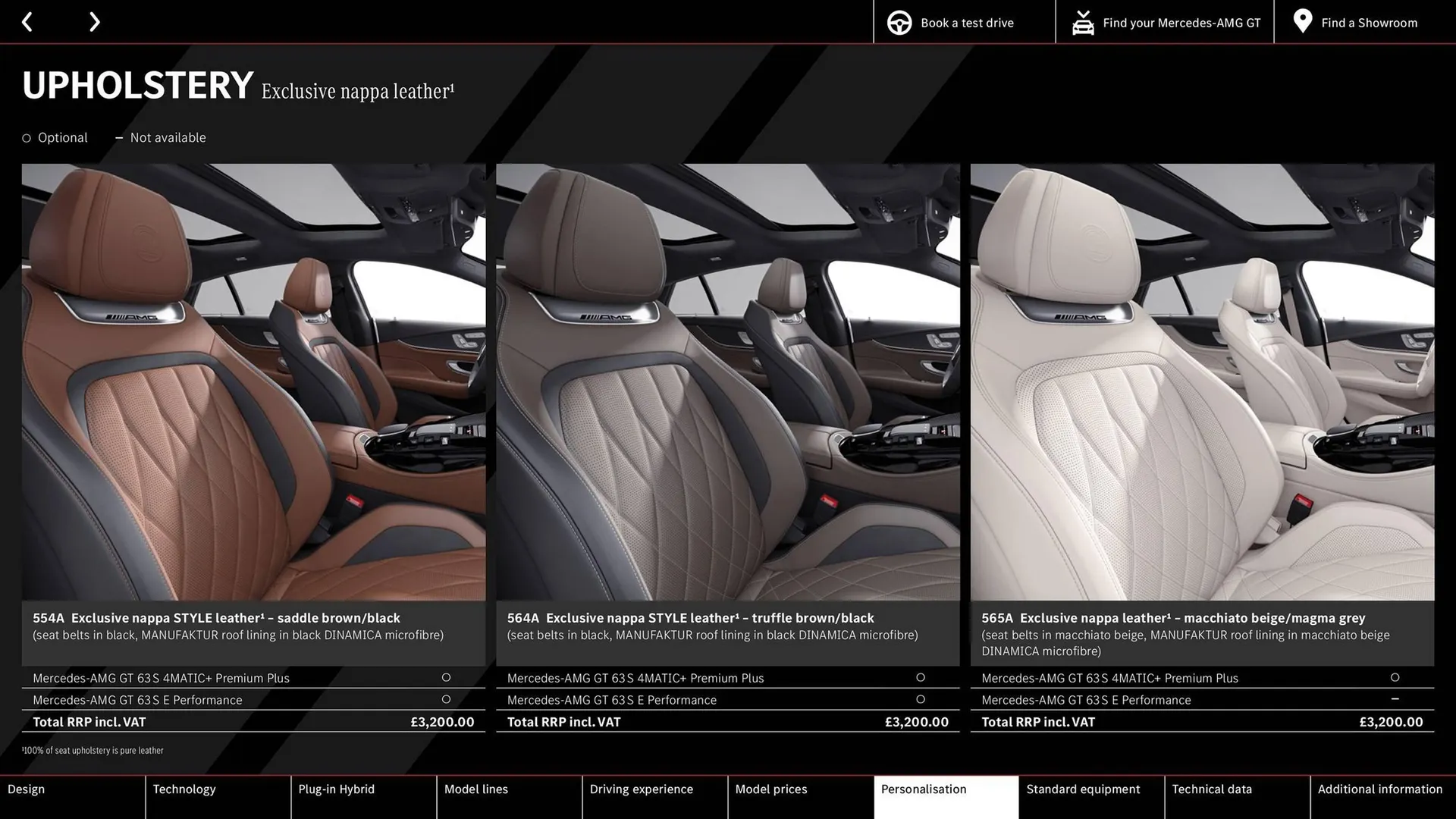The image size is (1456, 819).
Task: Click the Optional circle symbol in the legend
Action: pyautogui.click(x=25, y=137)
